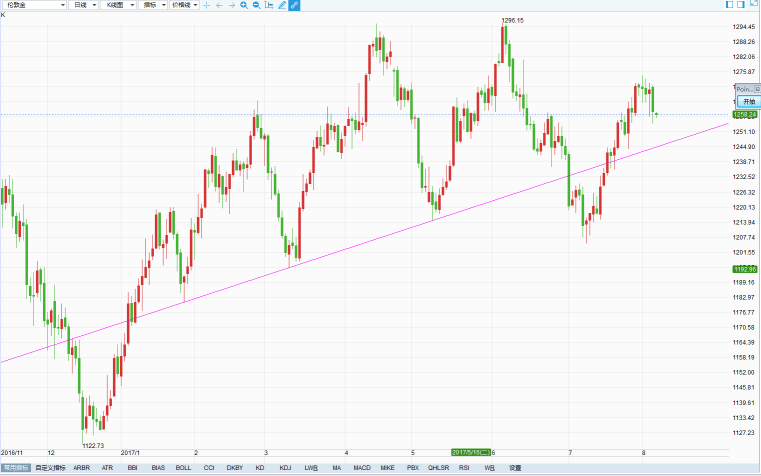This screenshot has height=476, width=761.
Task: Open the 伦敦金 symbol dropdown
Action: [x=34, y=5]
